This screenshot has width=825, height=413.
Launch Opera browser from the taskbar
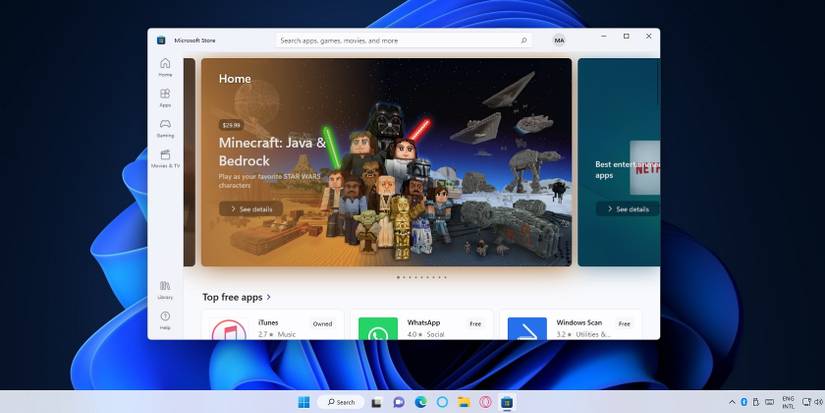(x=485, y=402)
